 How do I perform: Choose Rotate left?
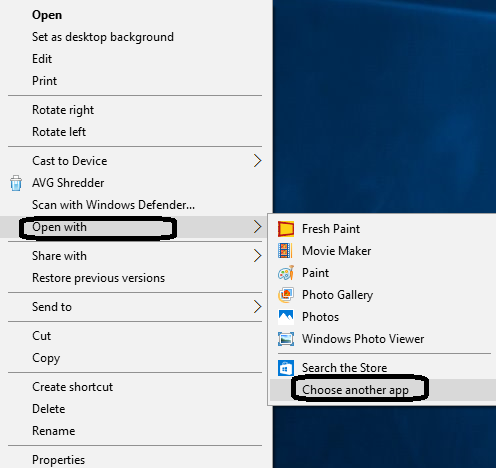[59, 132]
